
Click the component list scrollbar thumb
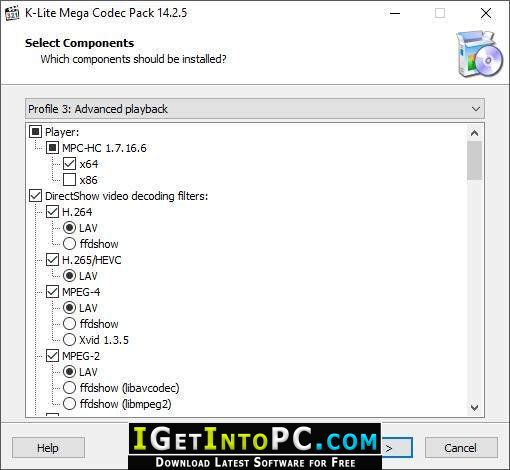tap(474, 161)
